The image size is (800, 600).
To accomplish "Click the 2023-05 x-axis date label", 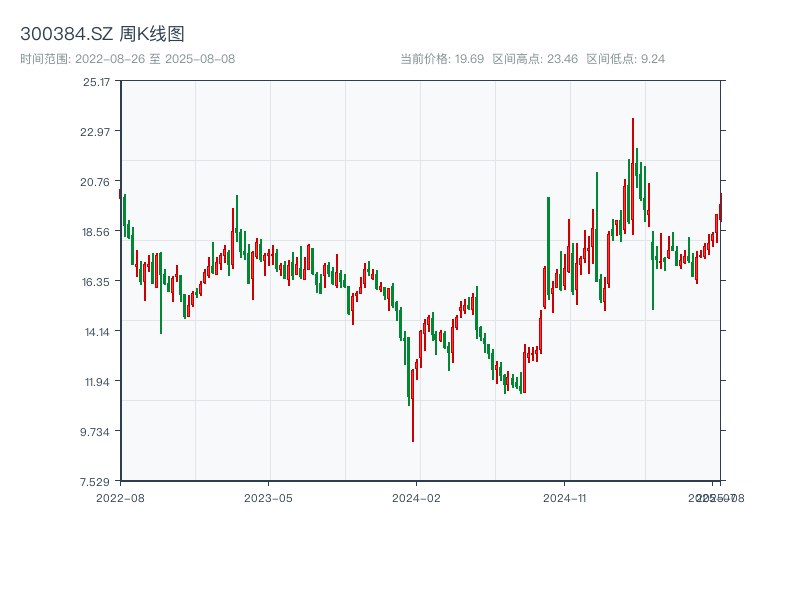I will [268, 497].
